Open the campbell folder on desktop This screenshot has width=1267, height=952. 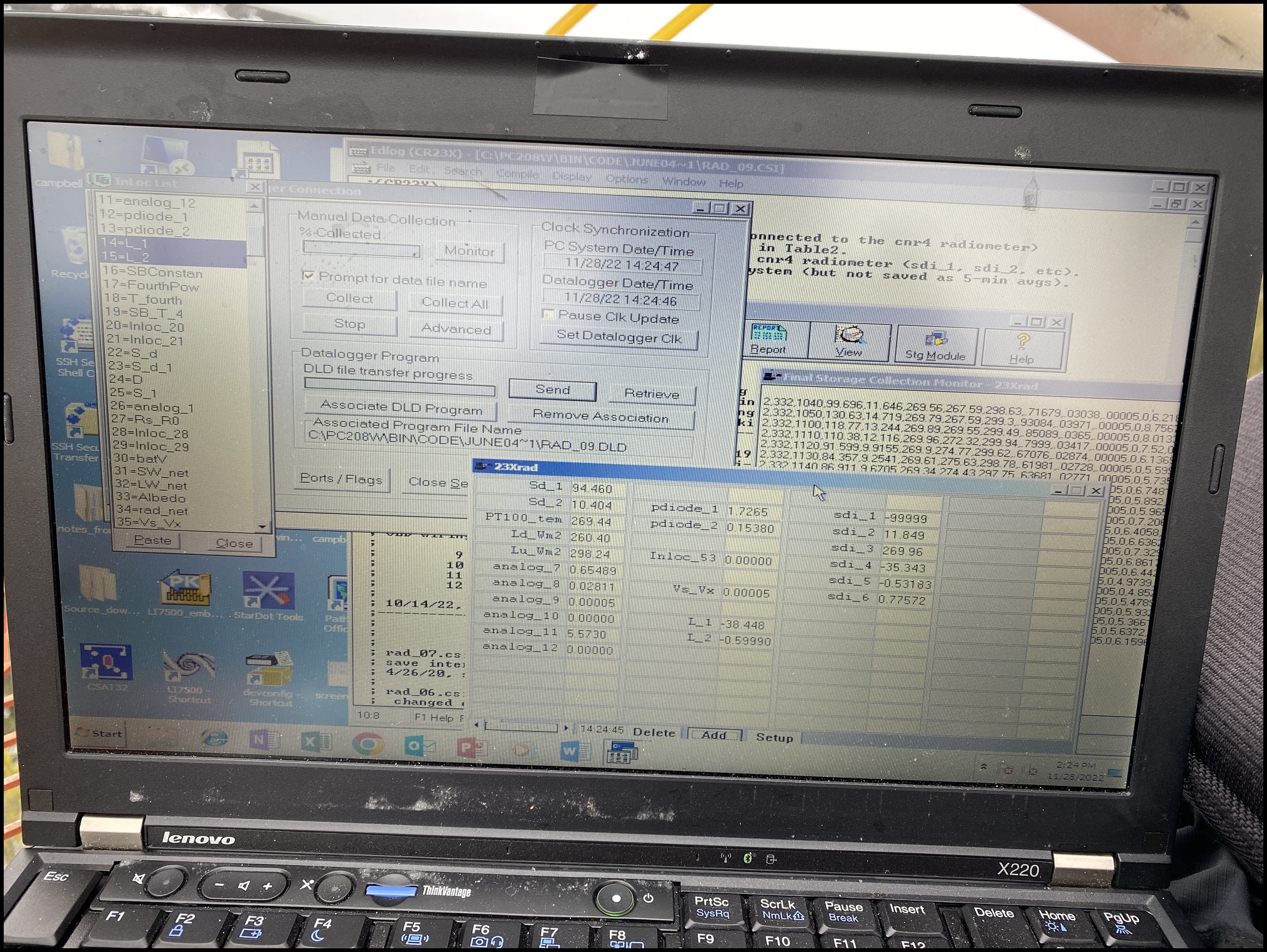[x=62, y=159]
